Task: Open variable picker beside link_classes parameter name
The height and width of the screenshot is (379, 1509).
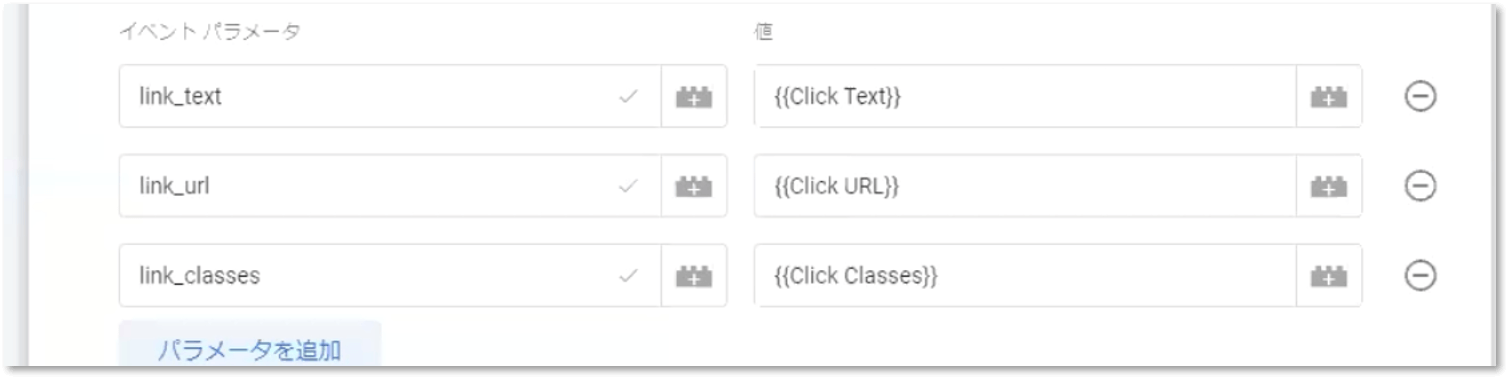Action: tap(694, 276)
